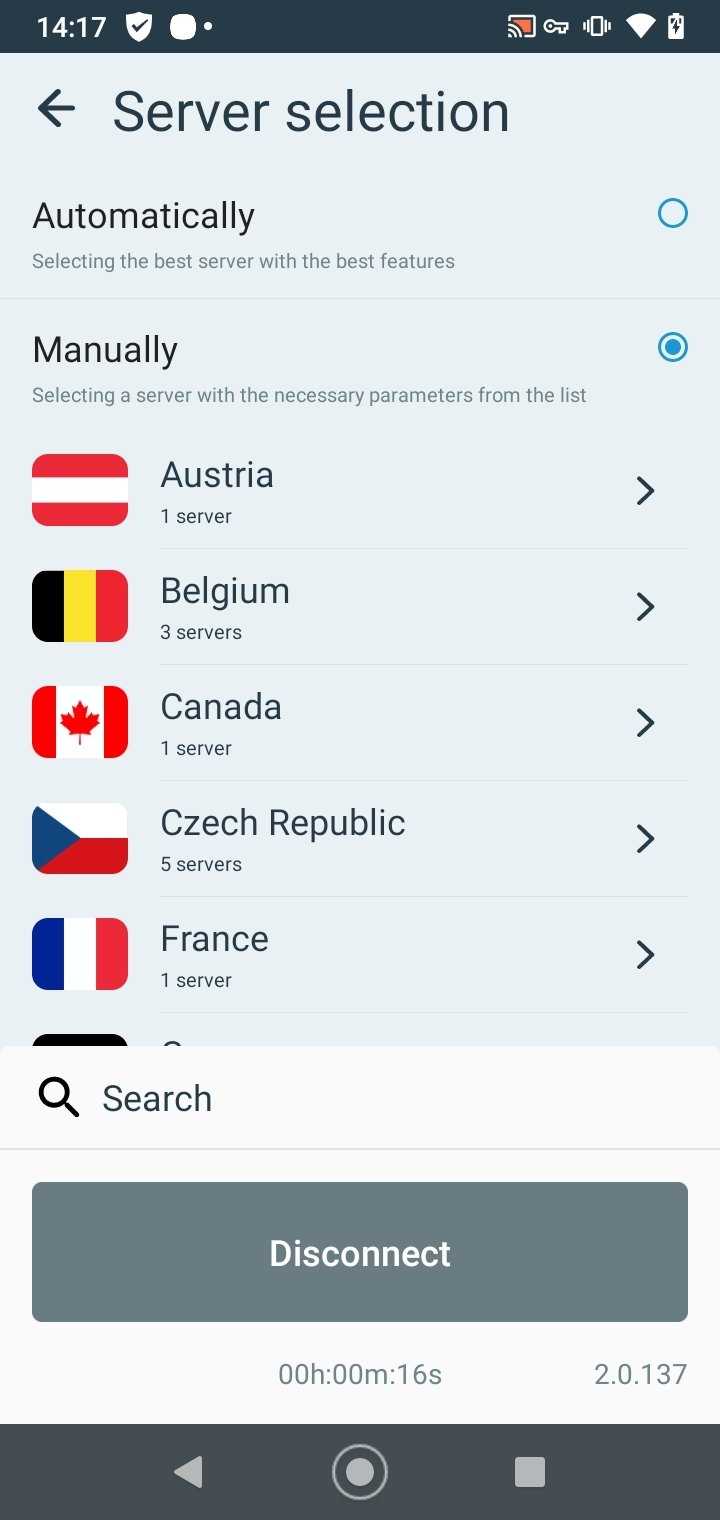
Task: Tap the Belgium flag icon
Action: click(x=80, y=606)
